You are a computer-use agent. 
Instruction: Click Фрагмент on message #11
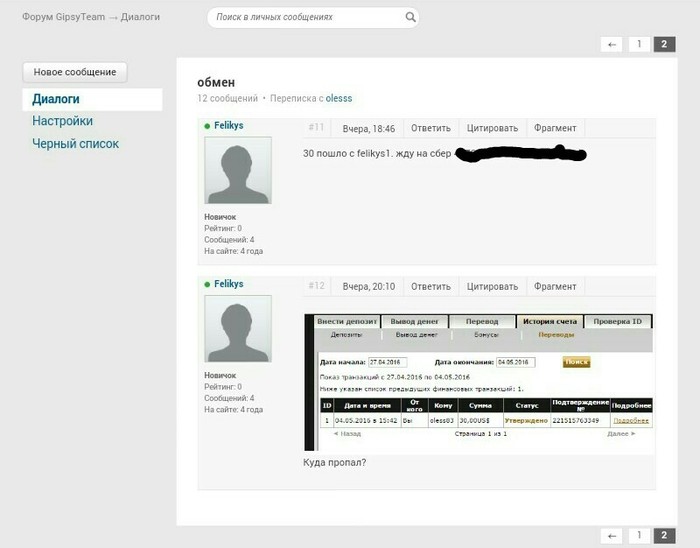[555, 129]
